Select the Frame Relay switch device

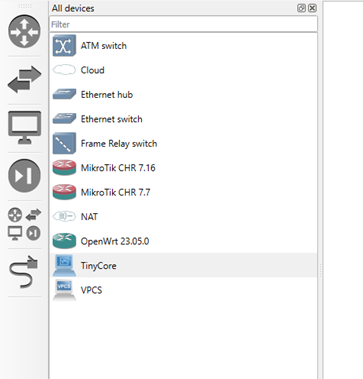coord(183,143)
